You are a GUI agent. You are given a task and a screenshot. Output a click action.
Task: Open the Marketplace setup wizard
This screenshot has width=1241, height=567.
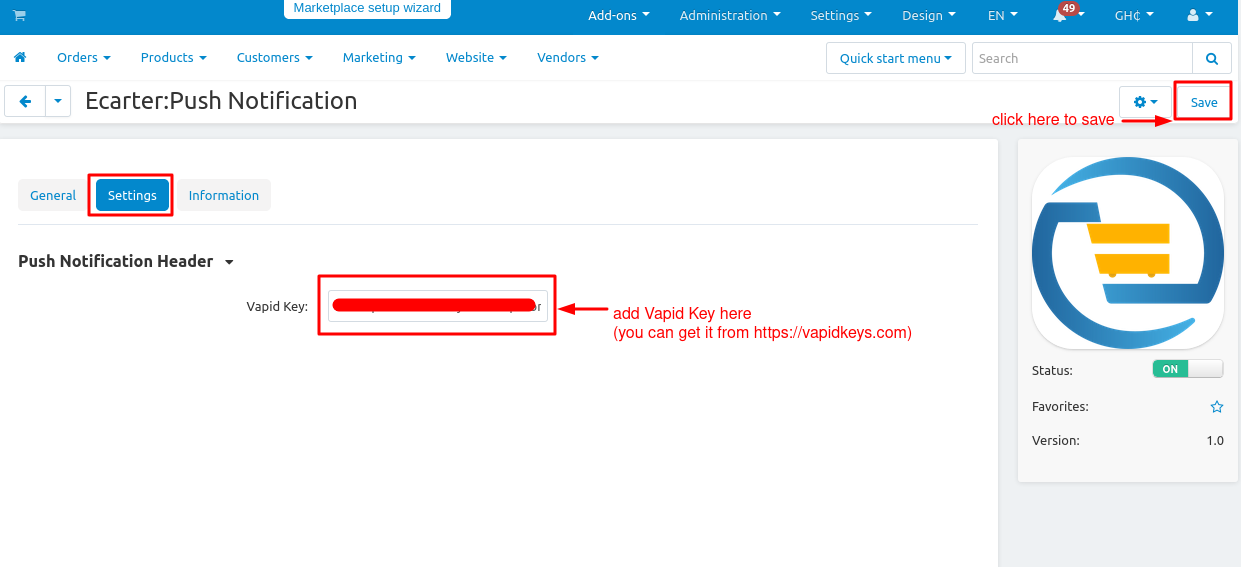(x=367, y=8)
